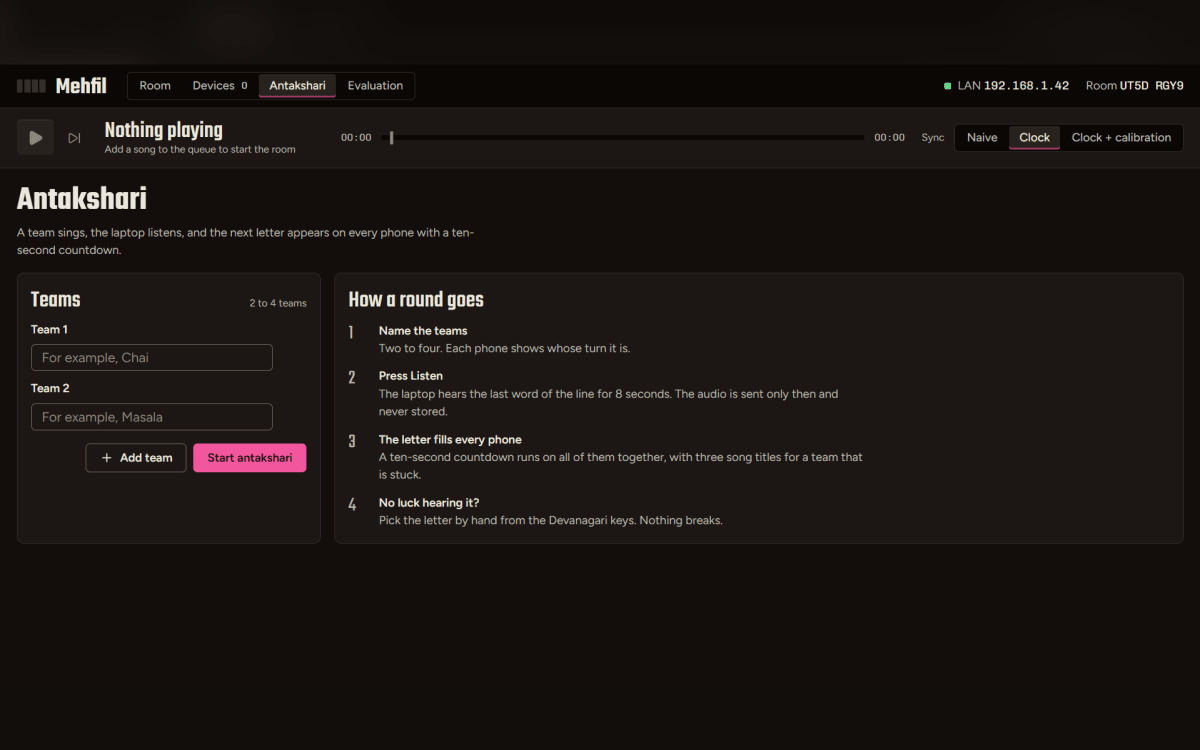Click the Mehfil app title
This screenshot has height=750, width=1200.
coord(81,86)
